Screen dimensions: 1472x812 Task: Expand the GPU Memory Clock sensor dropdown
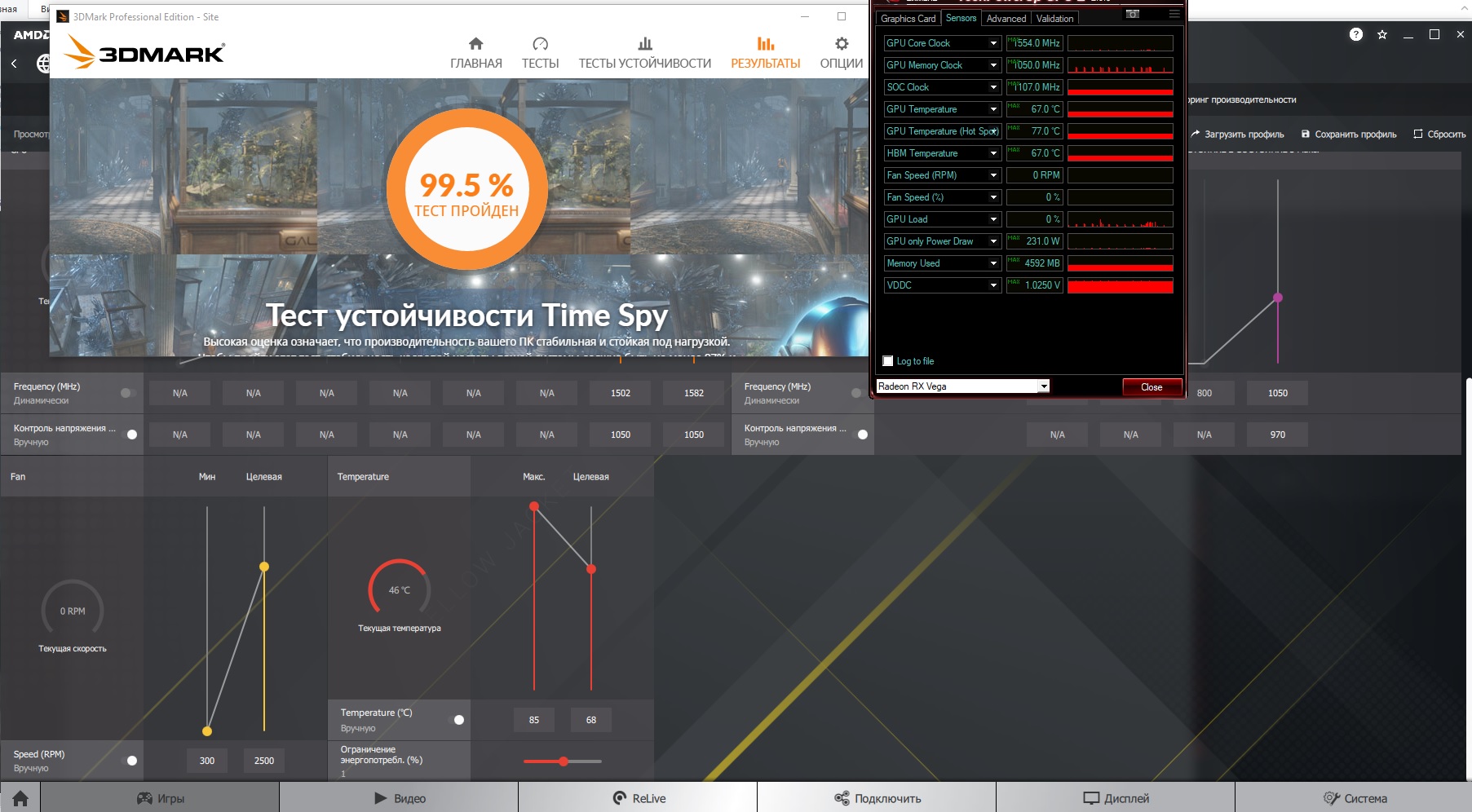coord(993,65)
